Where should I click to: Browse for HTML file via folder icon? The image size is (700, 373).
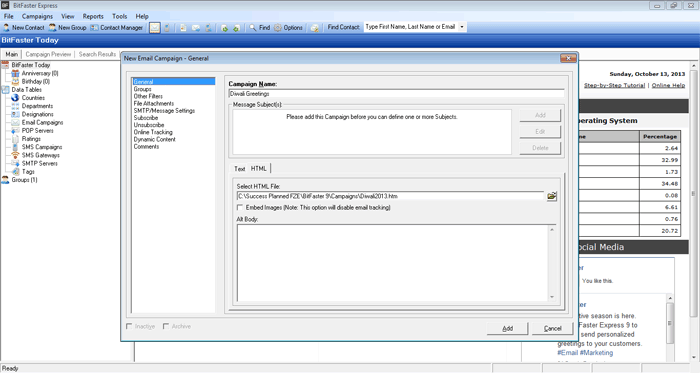(x=552, y=196)
